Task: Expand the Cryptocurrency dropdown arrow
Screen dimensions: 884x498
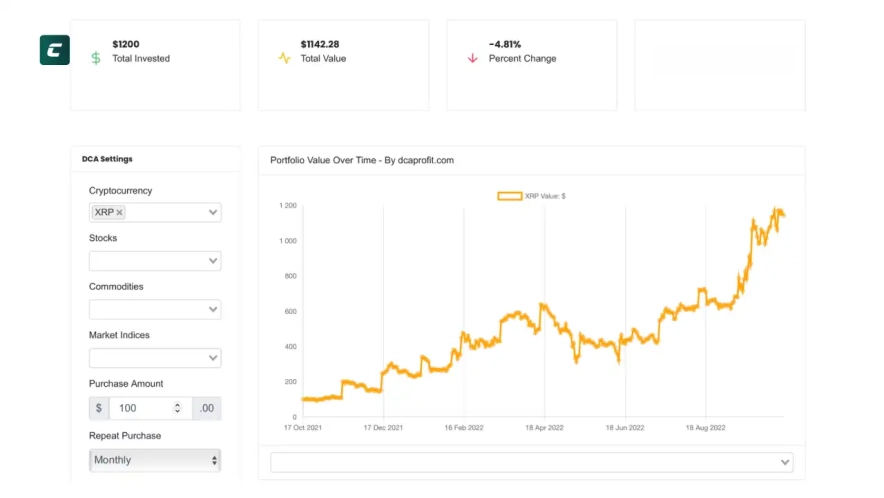Action: (x=212, y=212)
